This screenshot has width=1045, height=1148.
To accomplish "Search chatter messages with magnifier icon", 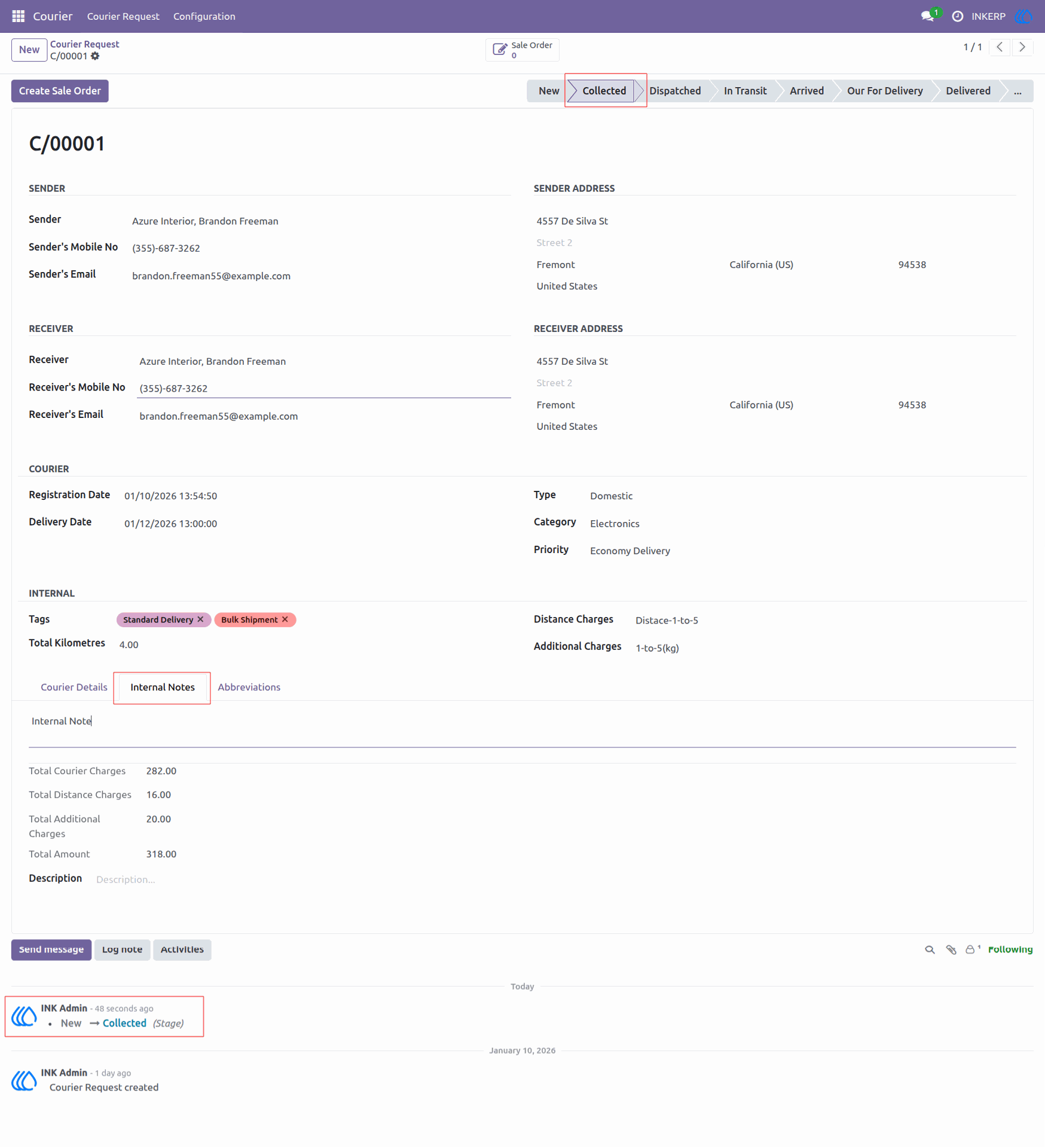I will coord(930,949).
